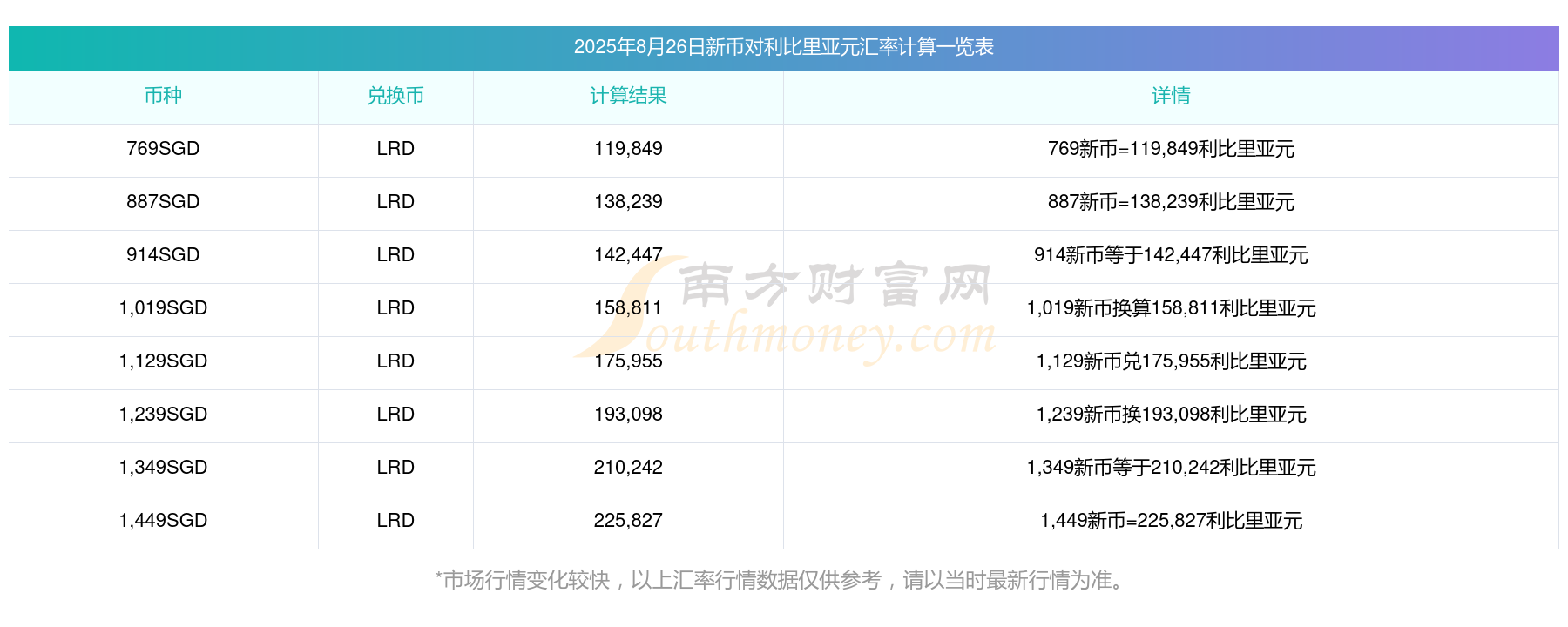
Task: Click the 兑换币 column header
Action: click(x=395, y=96)
